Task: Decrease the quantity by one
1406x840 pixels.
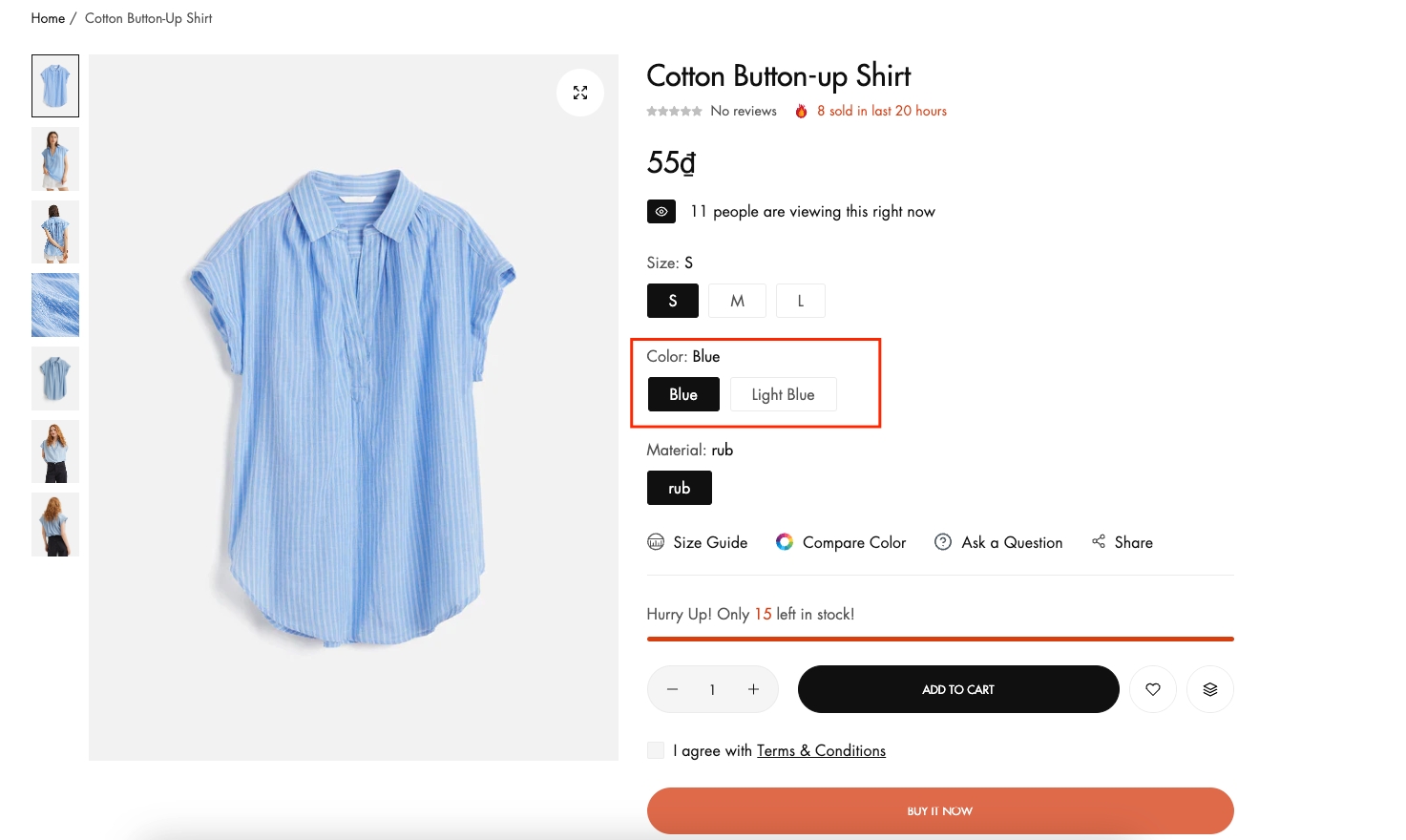Action: click(672, 689)
